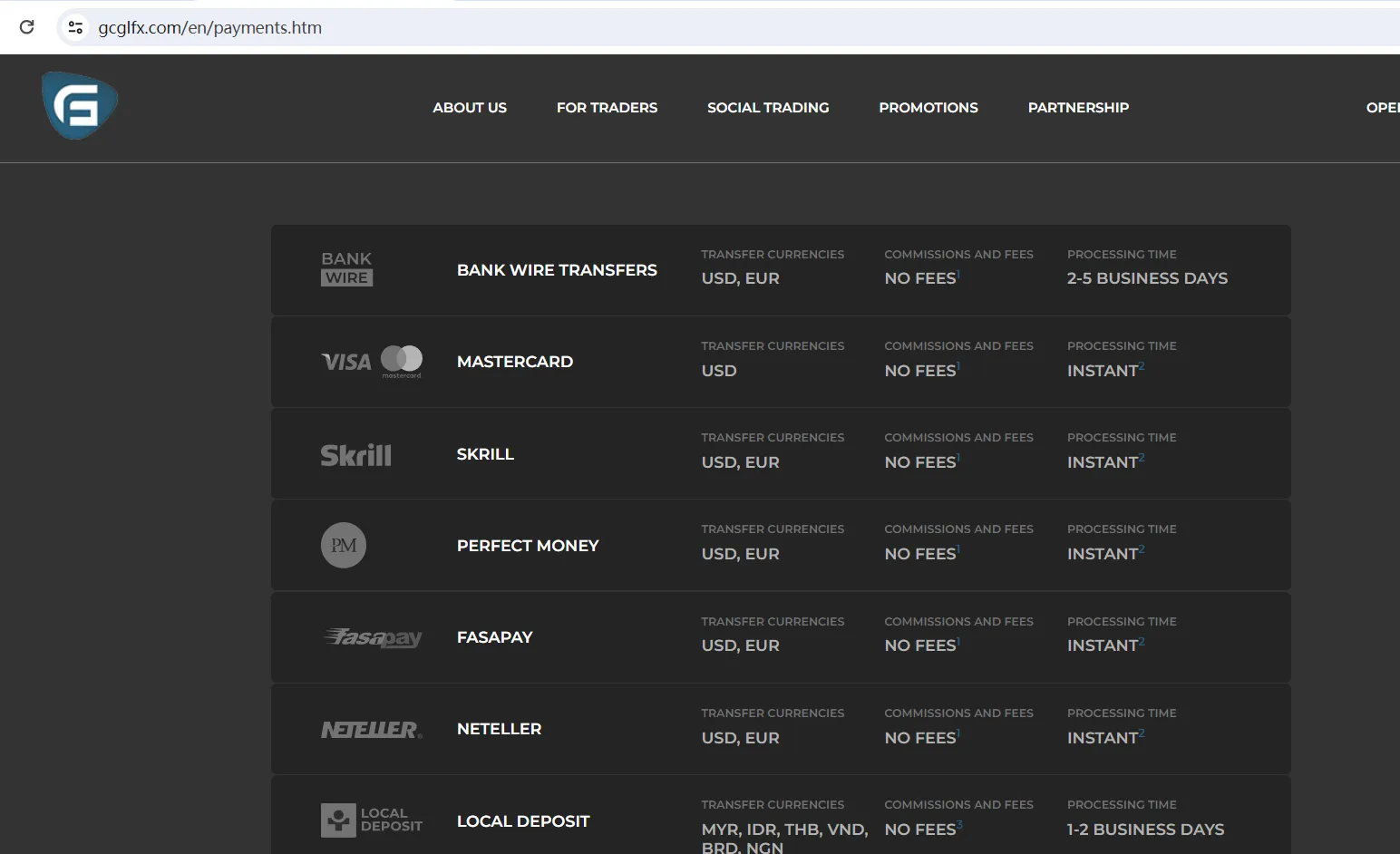Screen dimensions: 1400x854
Task: Click NO FEES in the Bank Wire row
Action: (920, 278)
